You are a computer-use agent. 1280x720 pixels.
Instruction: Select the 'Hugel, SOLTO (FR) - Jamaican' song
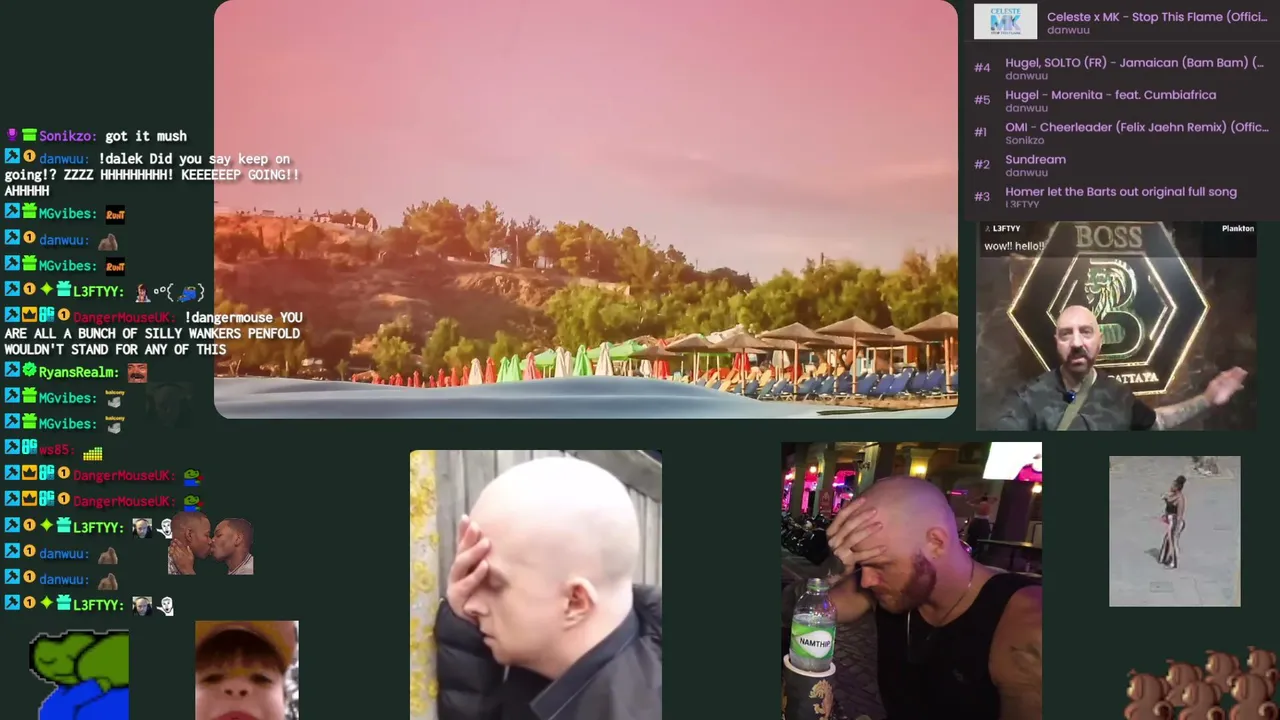coord(1134,62)
